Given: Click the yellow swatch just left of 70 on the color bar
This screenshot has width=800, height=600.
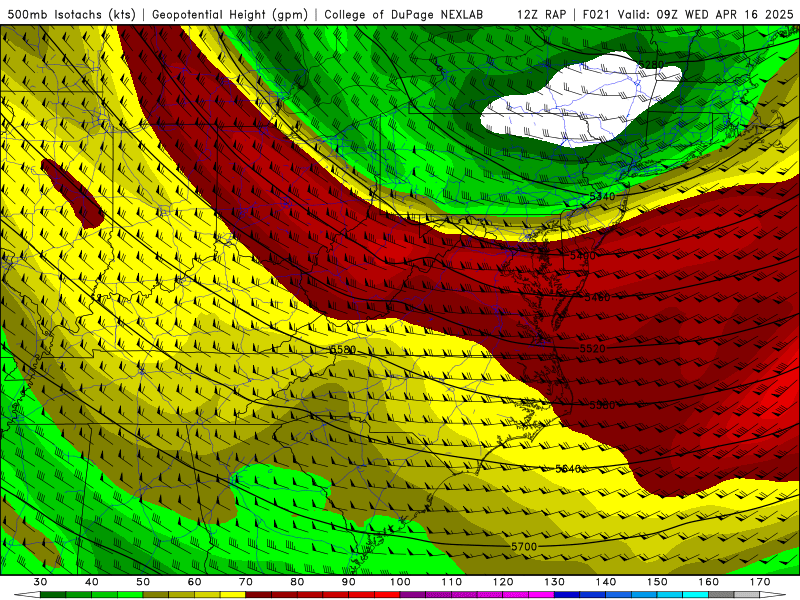Looking at the screenshot, I should coord(233,595).
